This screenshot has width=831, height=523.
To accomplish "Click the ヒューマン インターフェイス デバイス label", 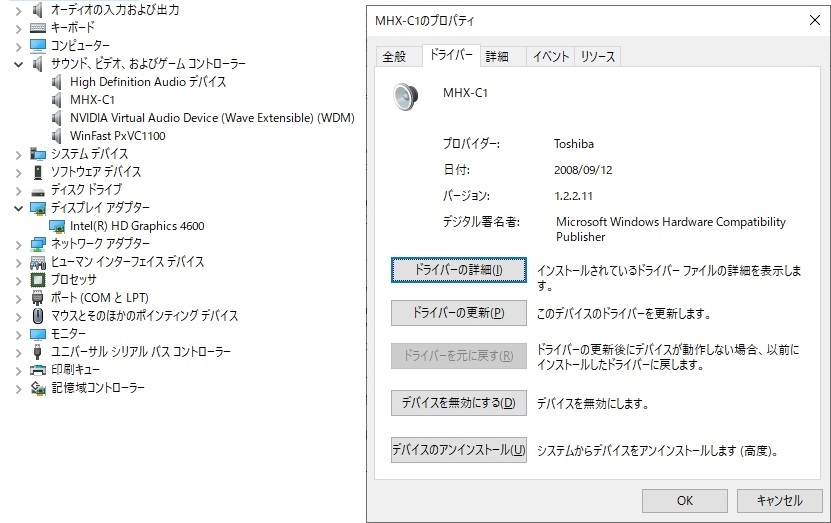I will pyautogui.click(x=127, y=262).
